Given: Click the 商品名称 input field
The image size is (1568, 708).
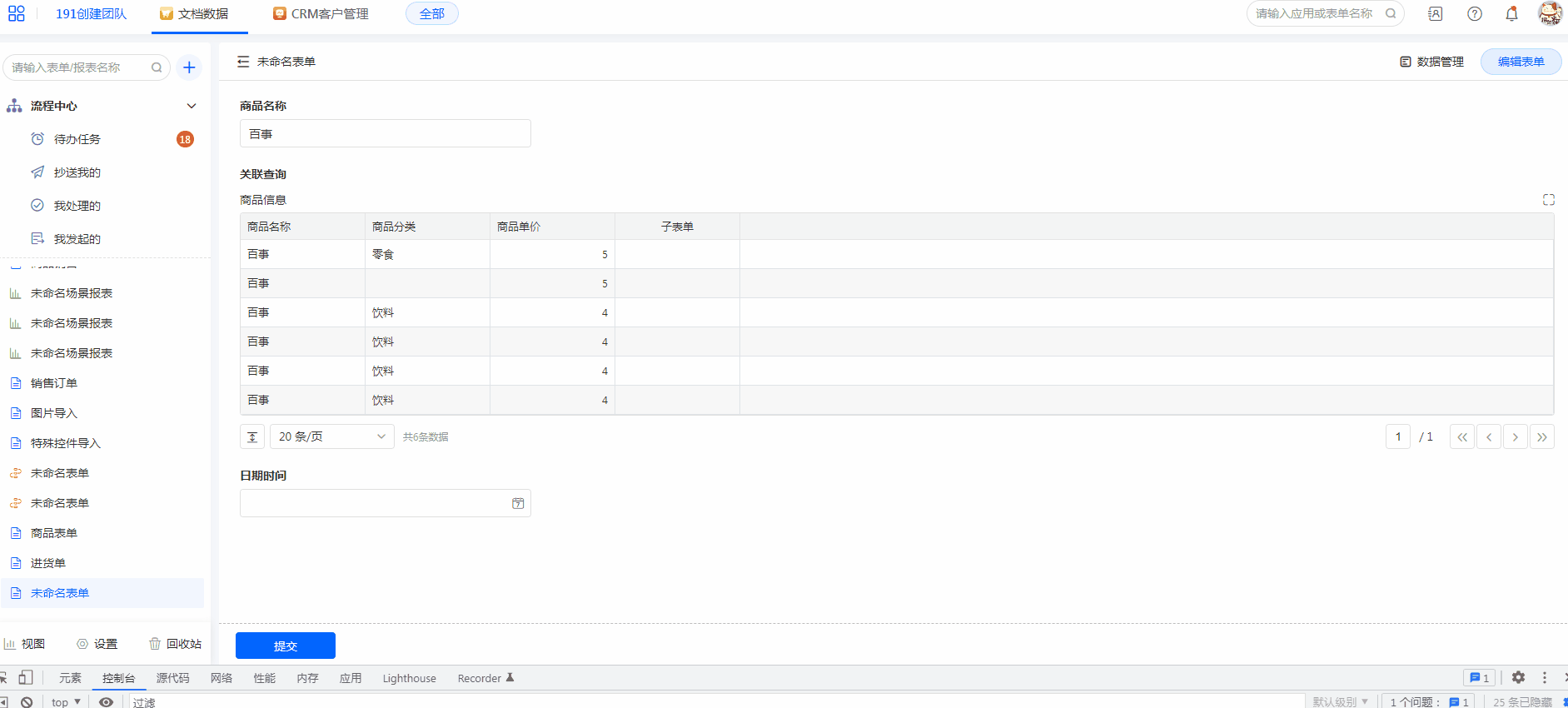Looking at the screenshot, I should [385, 133].
